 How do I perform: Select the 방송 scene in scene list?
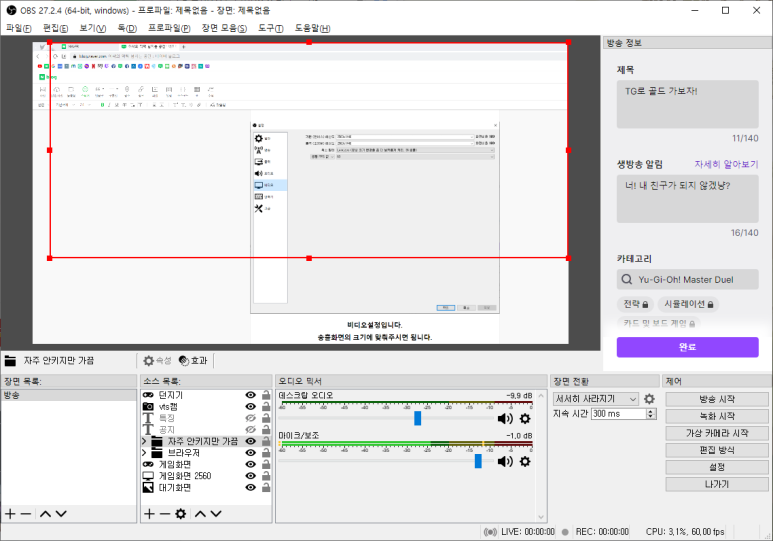pyautogui.click(x=69, y=395)
